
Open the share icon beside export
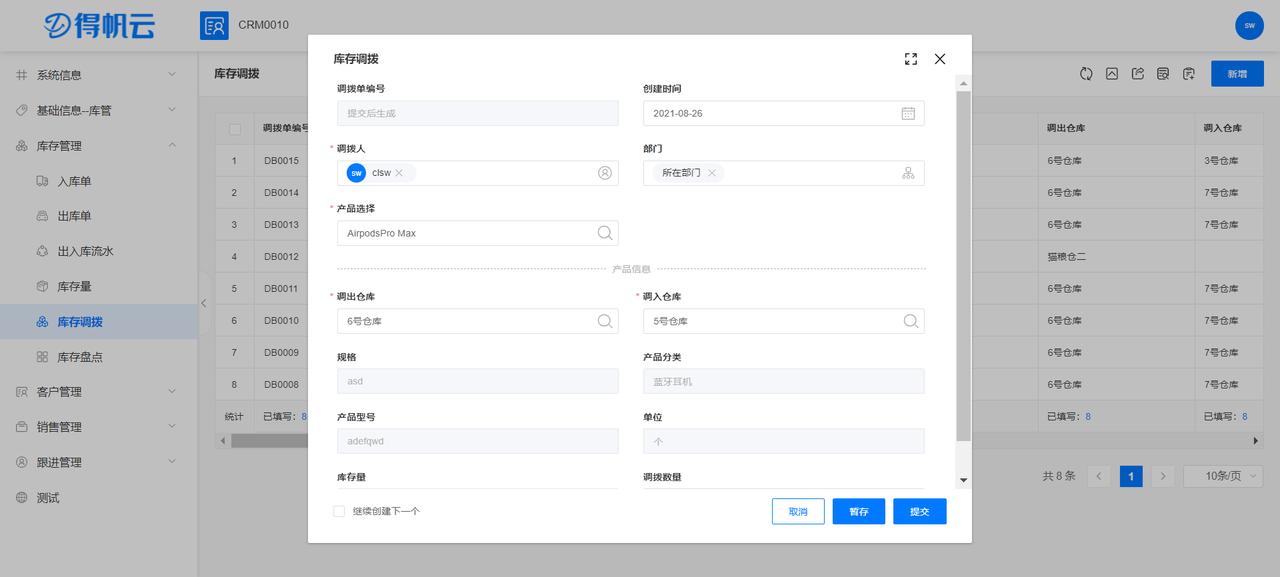[1137, 74]
